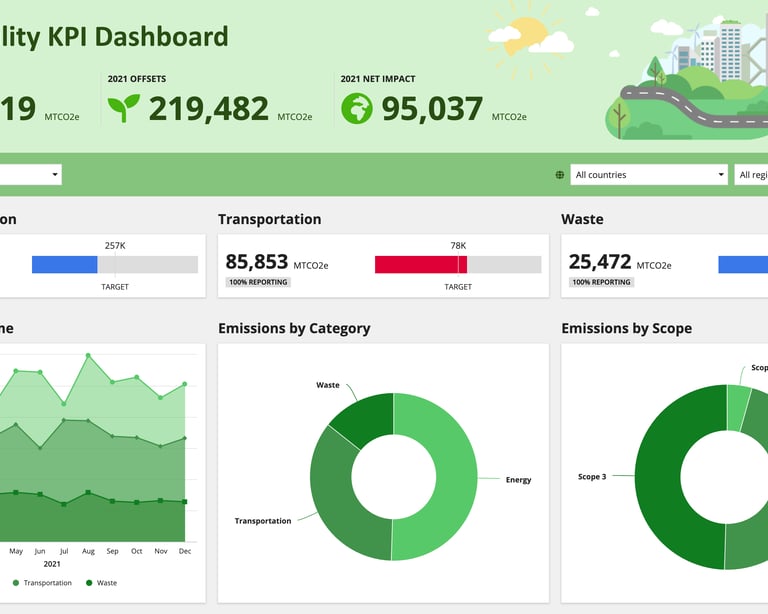Click the 95,037 net impact value
The image size is (768, 614).
(432, 109)
